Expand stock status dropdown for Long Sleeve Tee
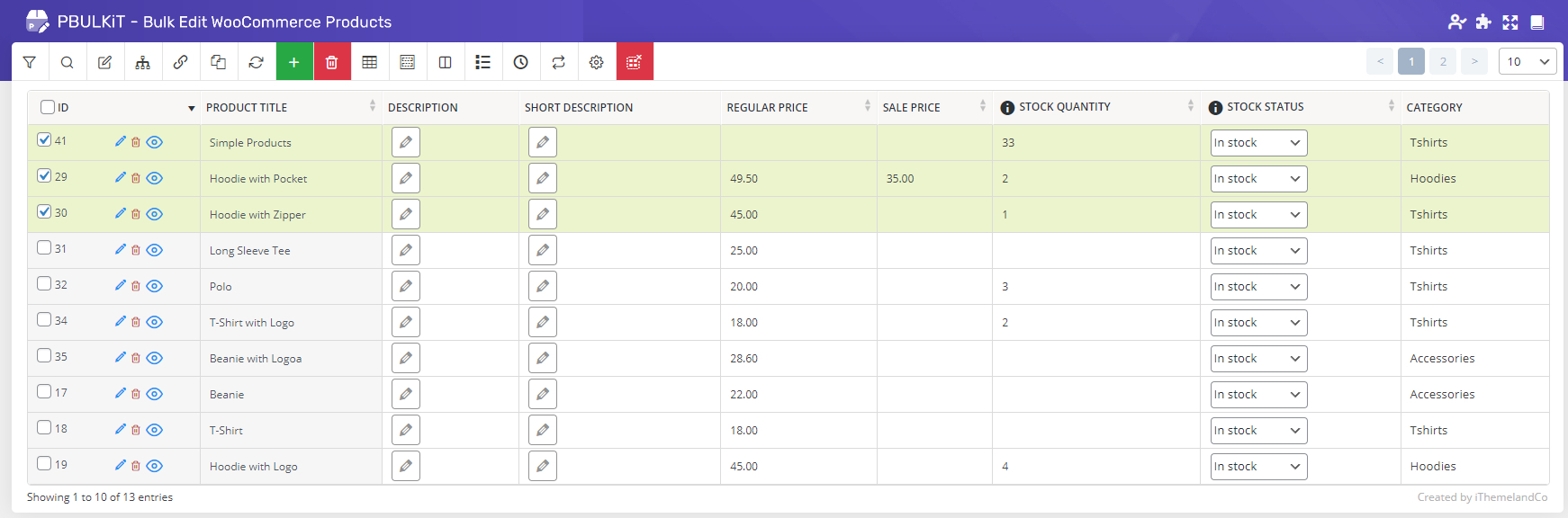Image resolution: width=1568 pixels, height=518 pixels. (x=1257, y=251)
